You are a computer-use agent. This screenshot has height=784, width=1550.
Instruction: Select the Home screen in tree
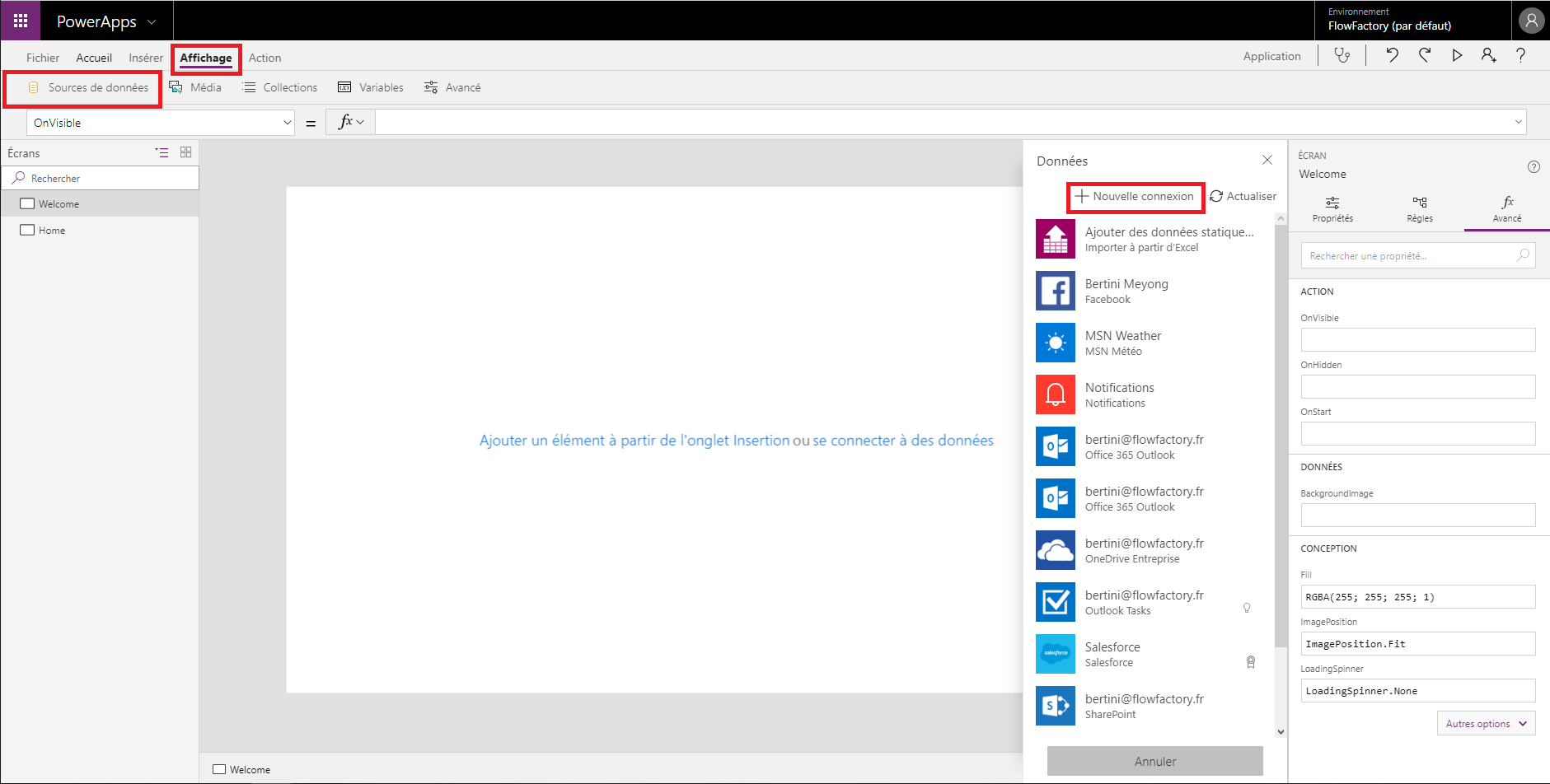coord(52,231)
